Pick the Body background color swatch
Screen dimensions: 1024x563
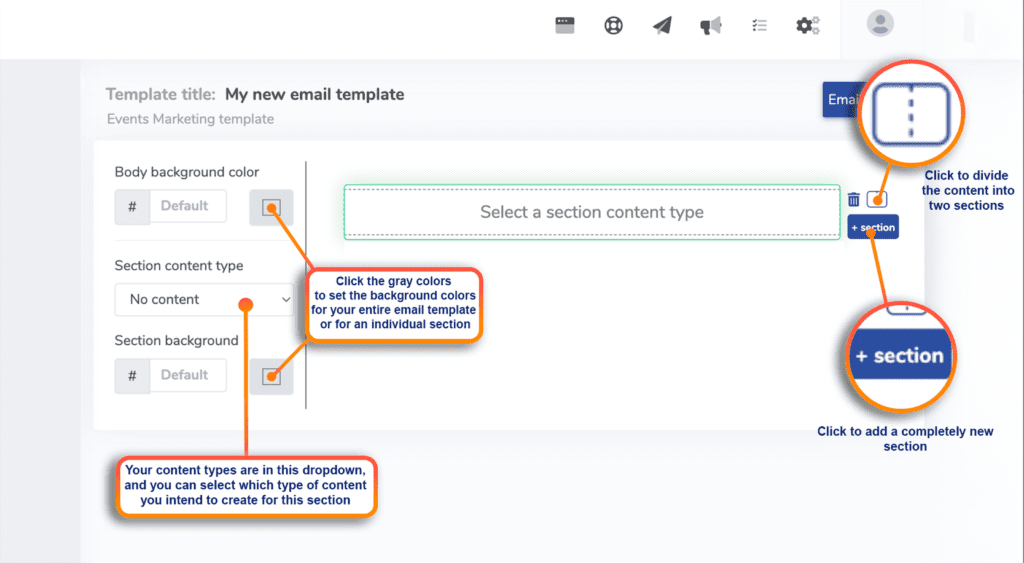tap(271, 208)
